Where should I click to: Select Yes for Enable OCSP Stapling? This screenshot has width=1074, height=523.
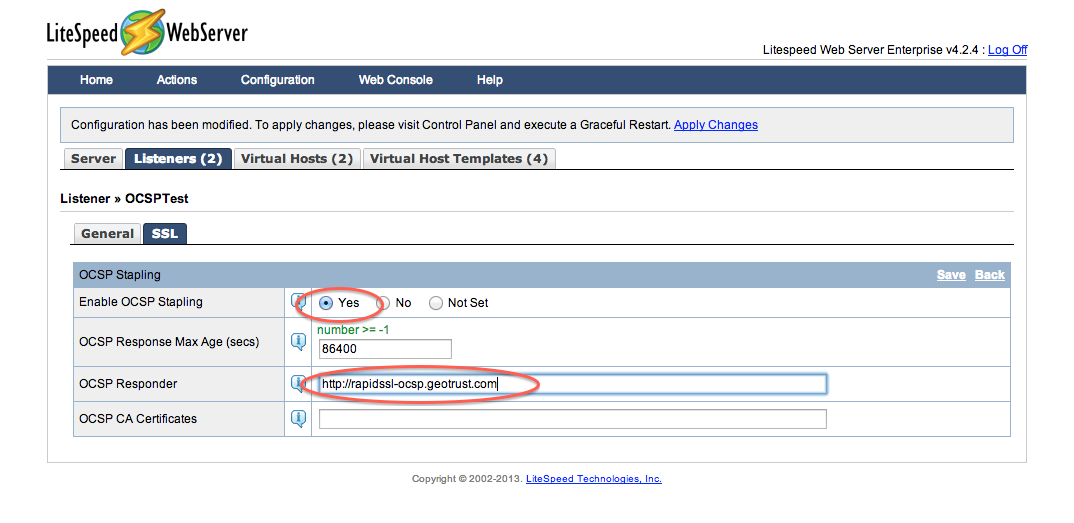point(326,303)
